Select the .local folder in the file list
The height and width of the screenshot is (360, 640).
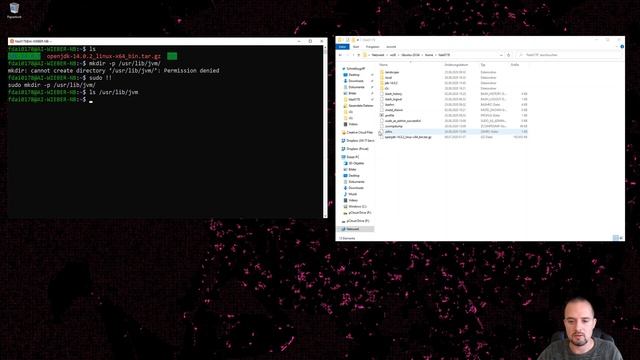[388, 78]
